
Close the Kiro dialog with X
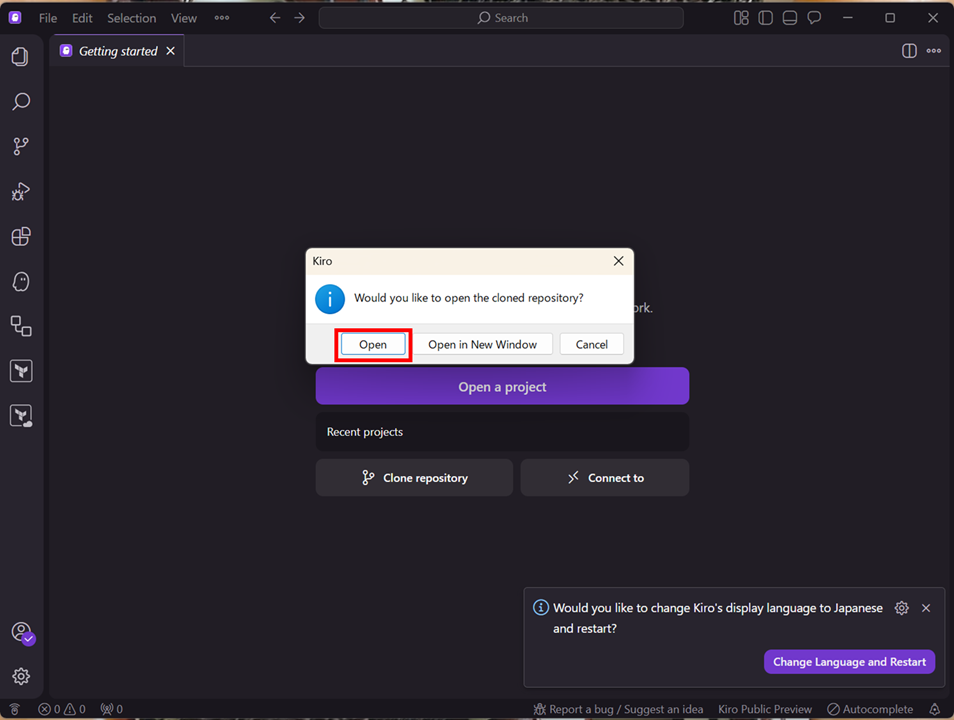618,261
